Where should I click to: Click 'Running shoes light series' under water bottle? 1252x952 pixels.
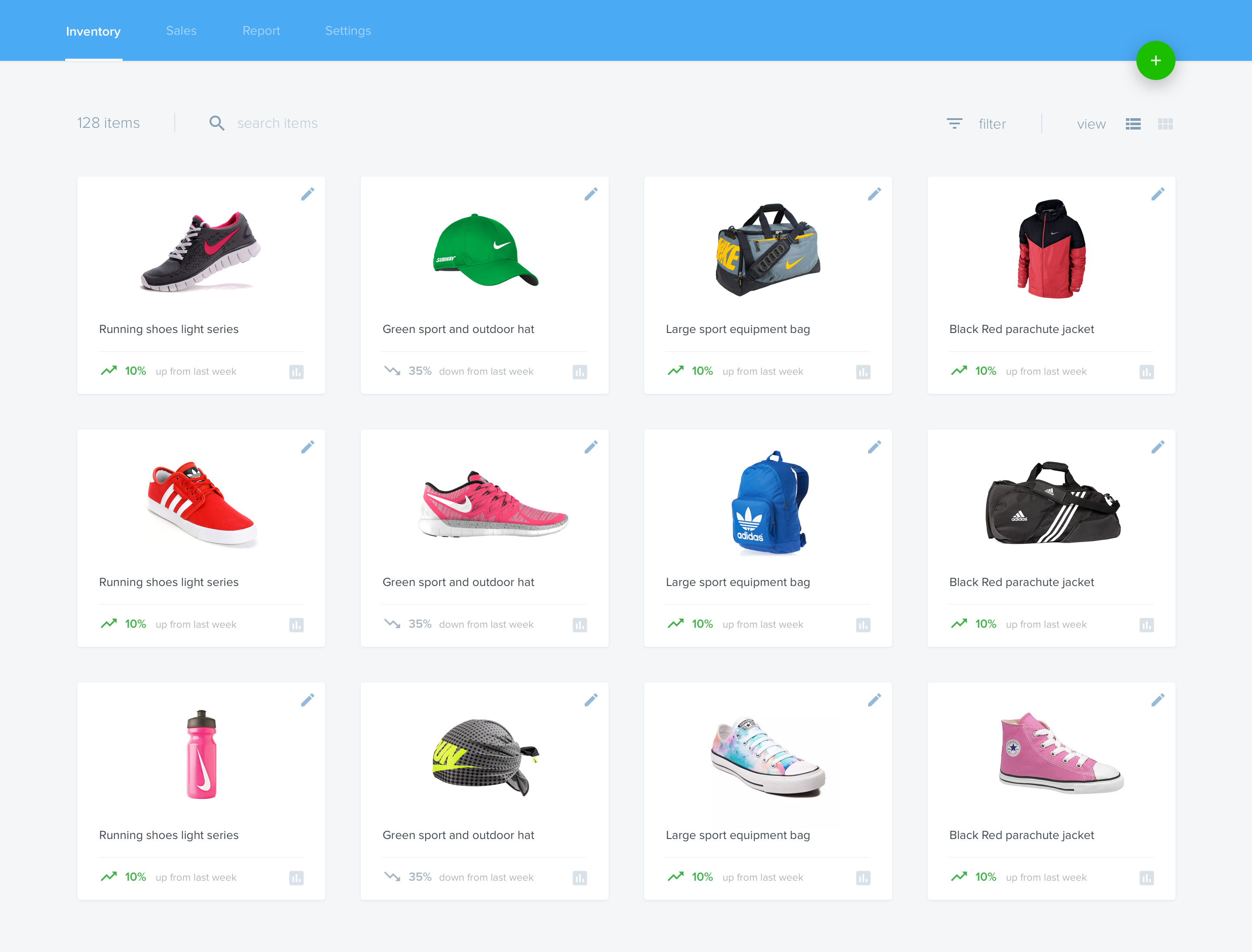(168, 835)
